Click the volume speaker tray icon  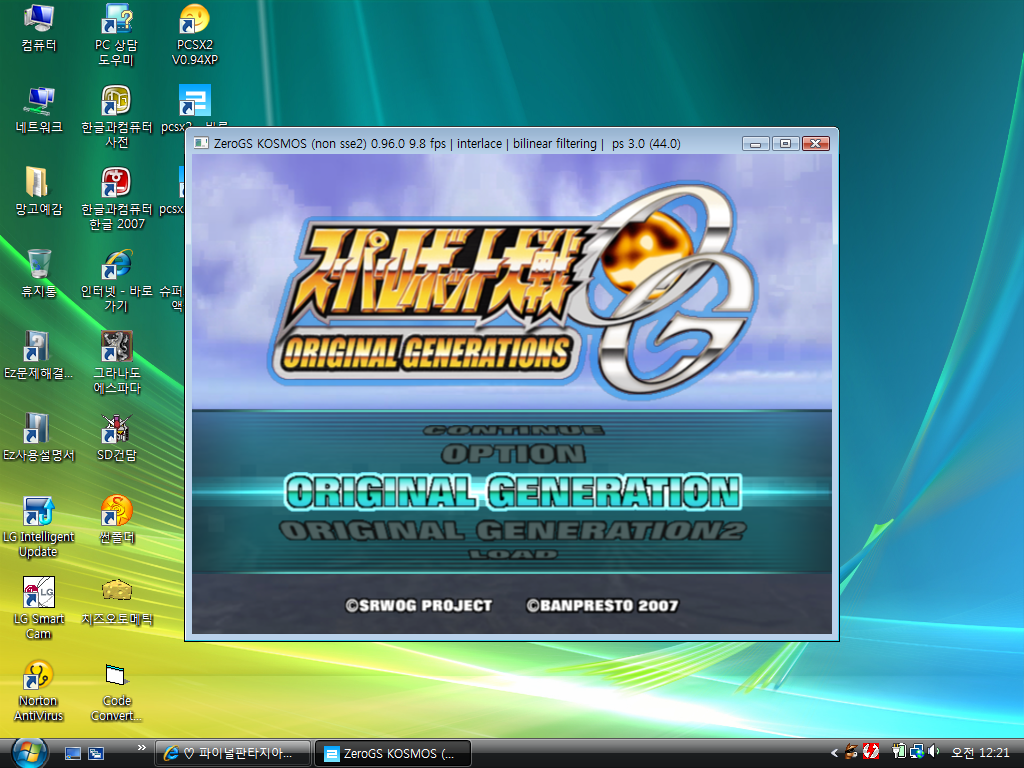(934, 752)
